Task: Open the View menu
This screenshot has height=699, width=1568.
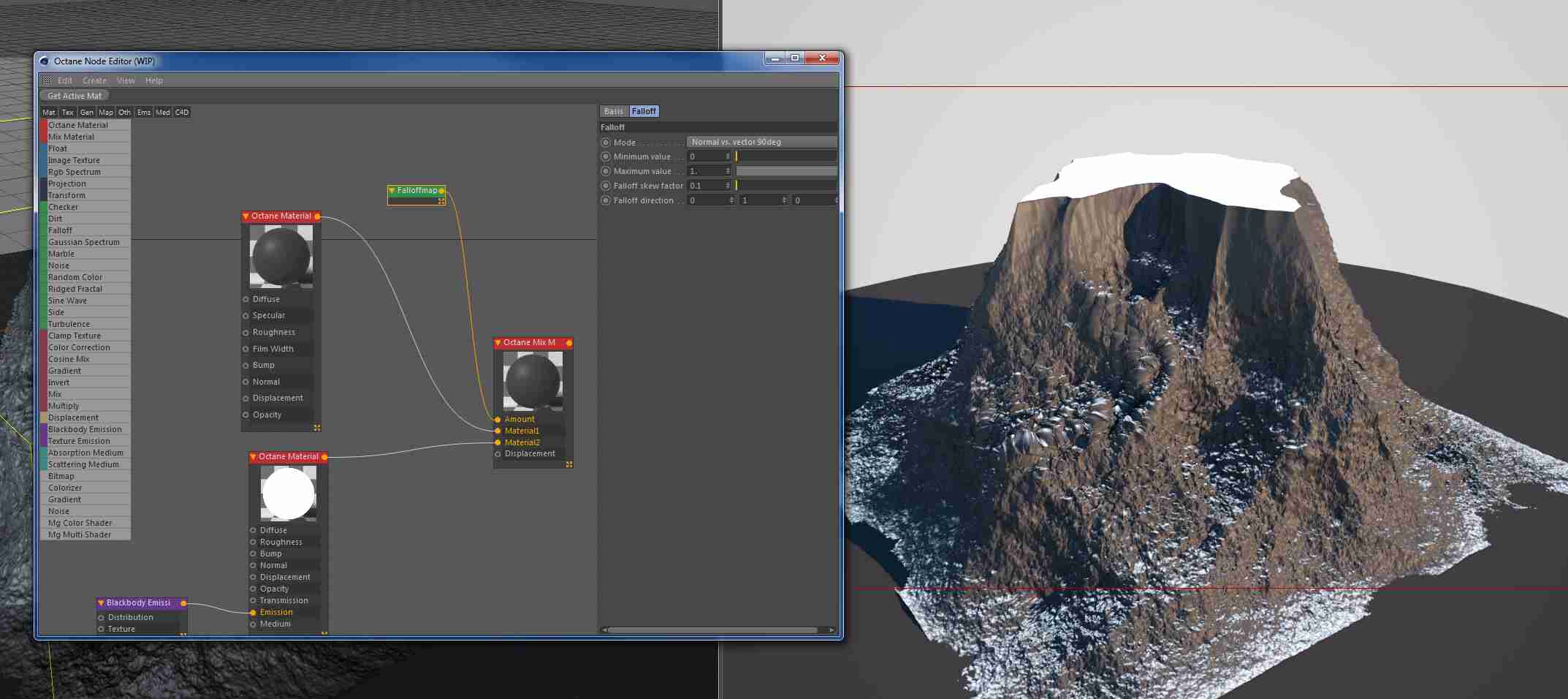Action: 126,80
